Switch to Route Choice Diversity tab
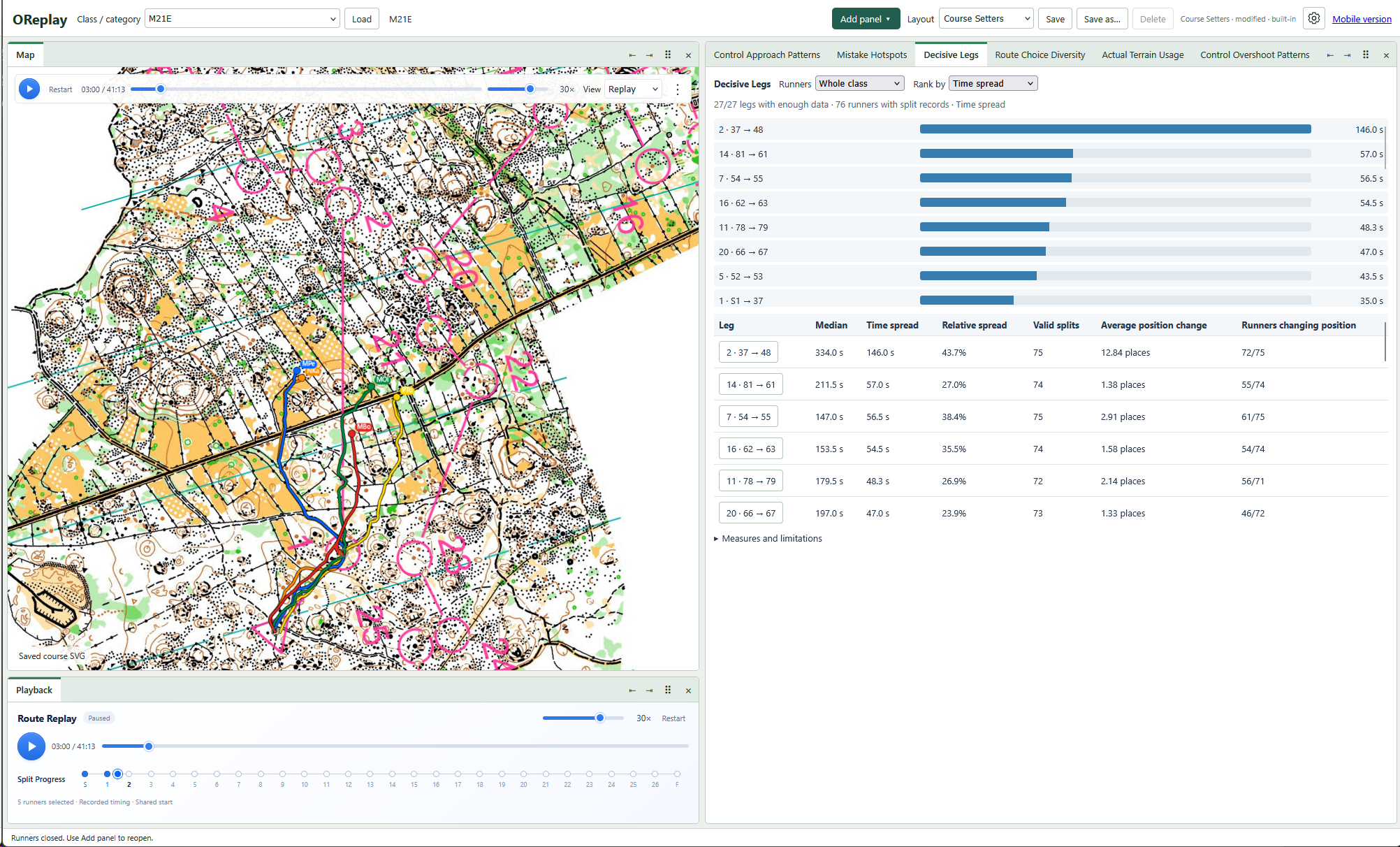Image resolution: width=1400 pixels, height=847 pixels. 1040,55
